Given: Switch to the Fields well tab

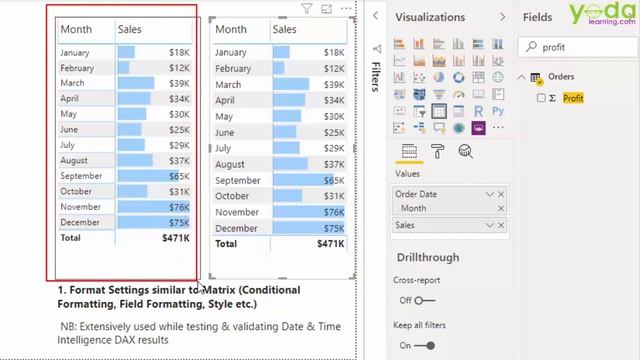Looking at the screenshot, I should (x=409, y=152).
